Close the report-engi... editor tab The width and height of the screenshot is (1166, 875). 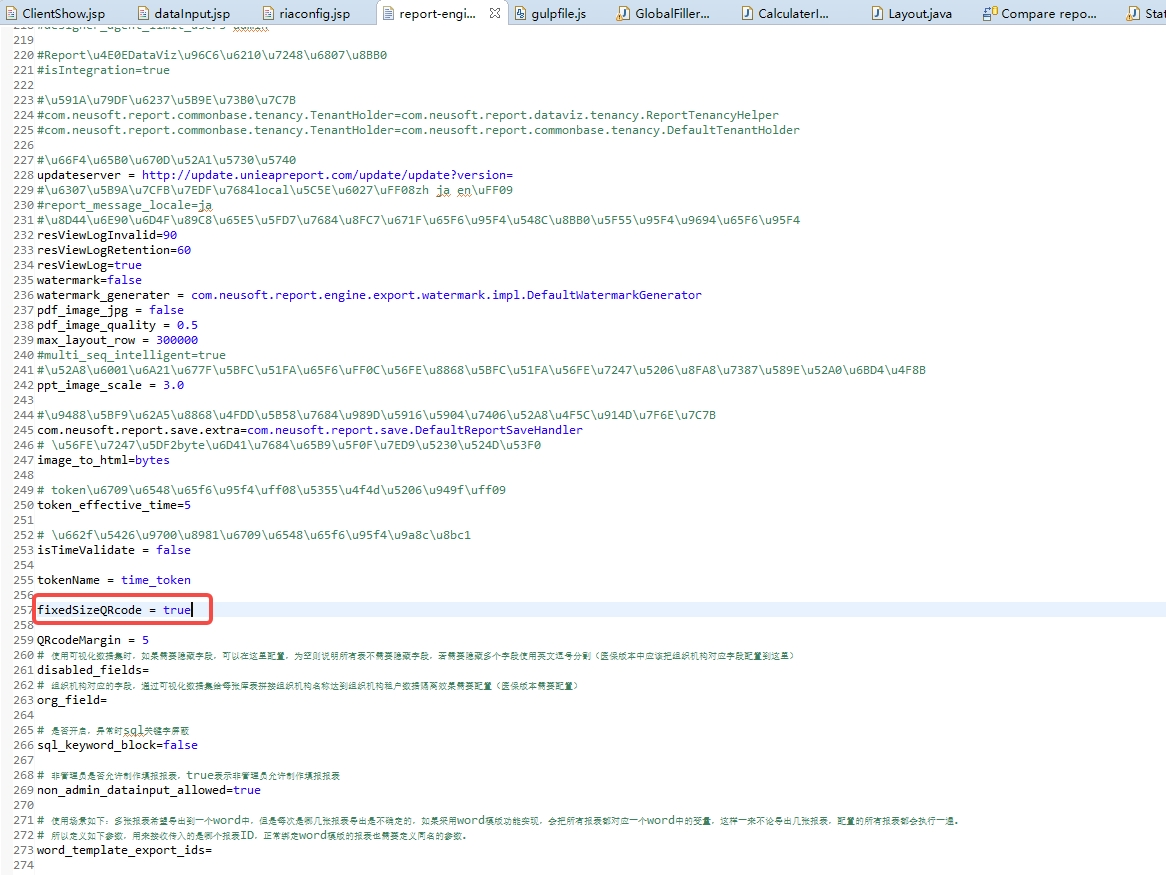[x=495, y=13]
